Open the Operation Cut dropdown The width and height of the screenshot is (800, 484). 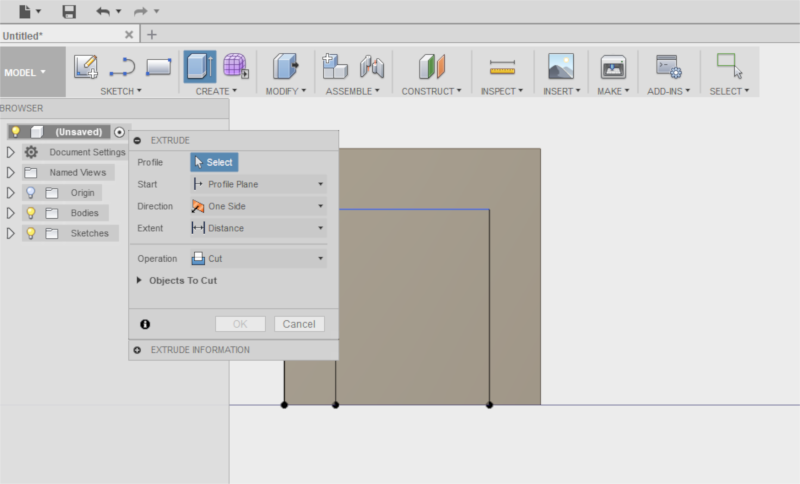coord(258,259)
